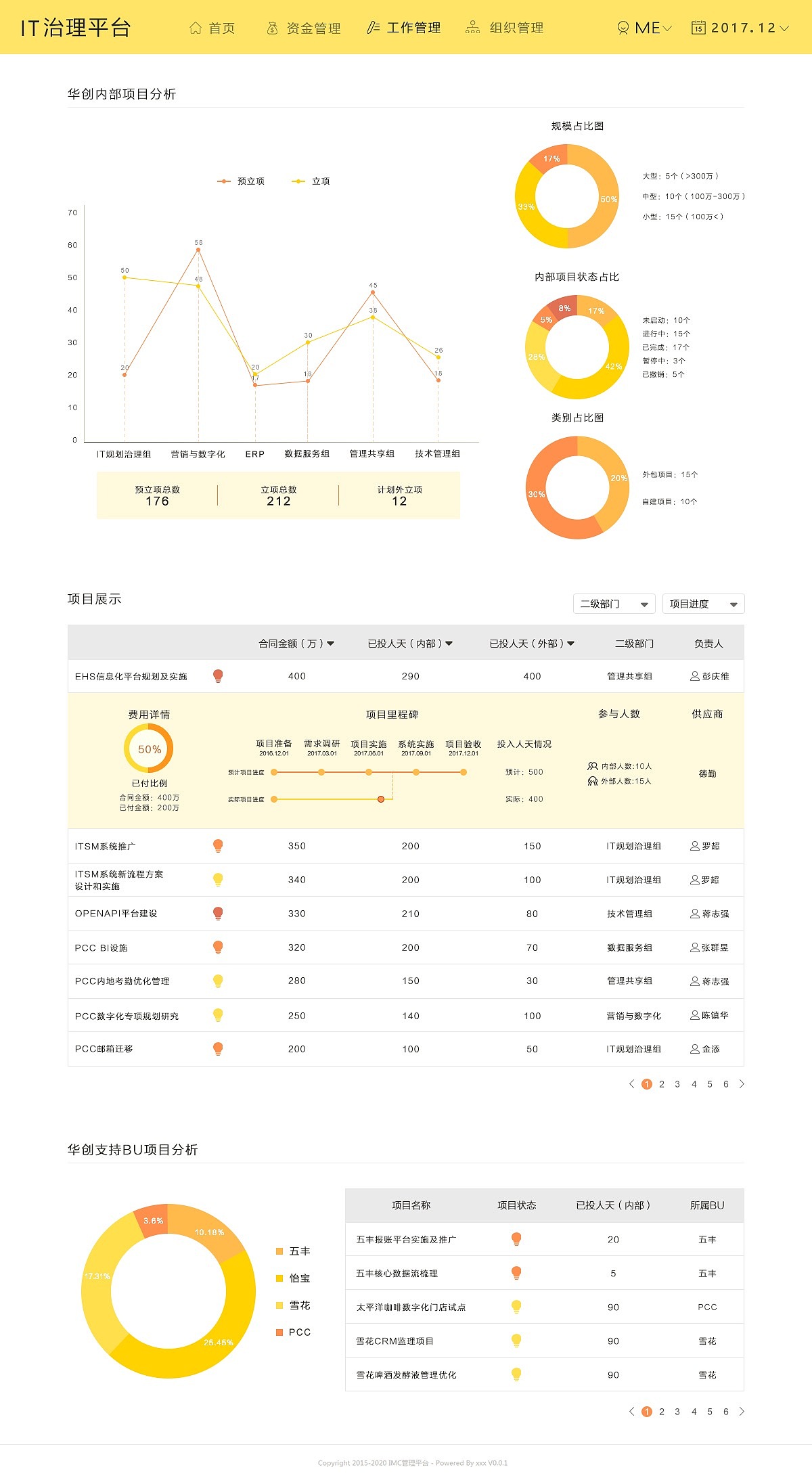Sort by 已投人天（外部） column arrow
Image resolution: width=812 pixels, height=1478 pixels.
tap(570, 644)
